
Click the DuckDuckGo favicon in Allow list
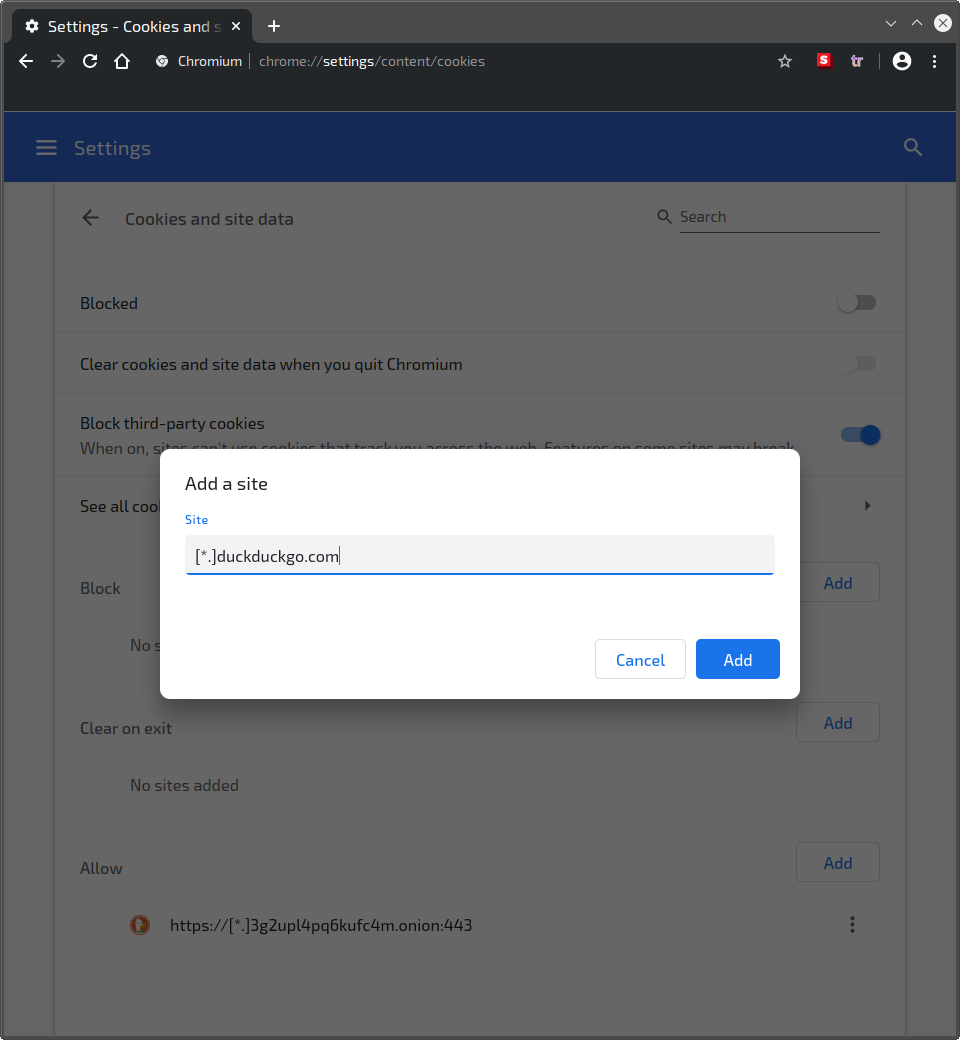[140, 925]
